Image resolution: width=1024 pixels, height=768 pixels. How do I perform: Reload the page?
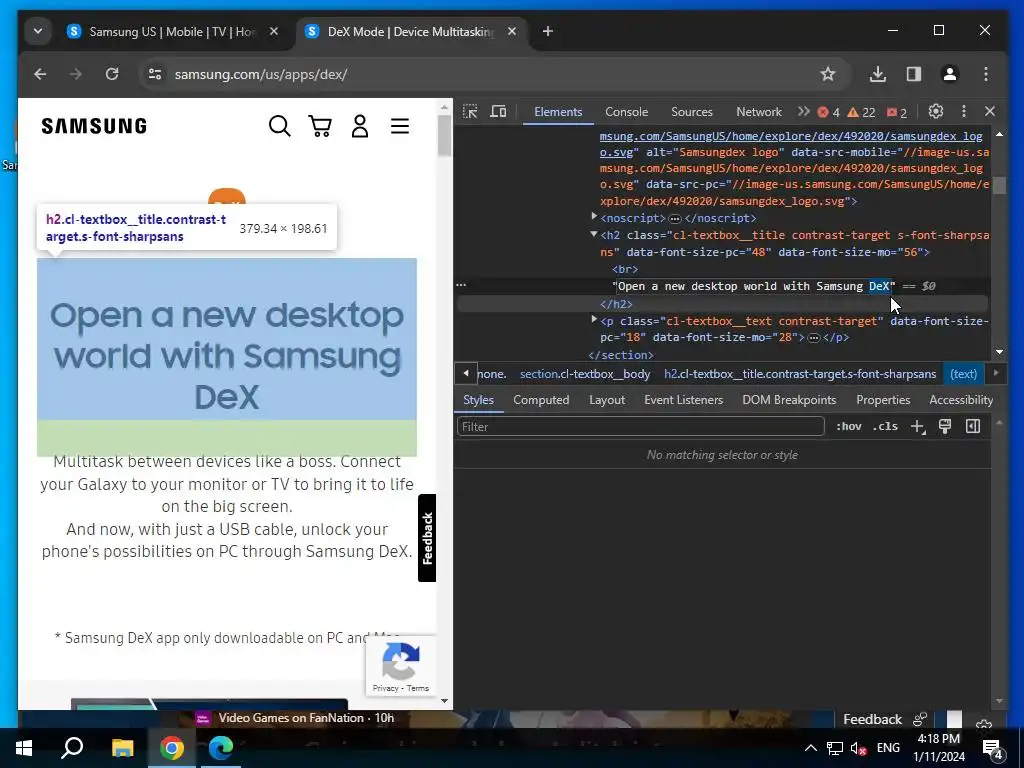click(112, 74)
